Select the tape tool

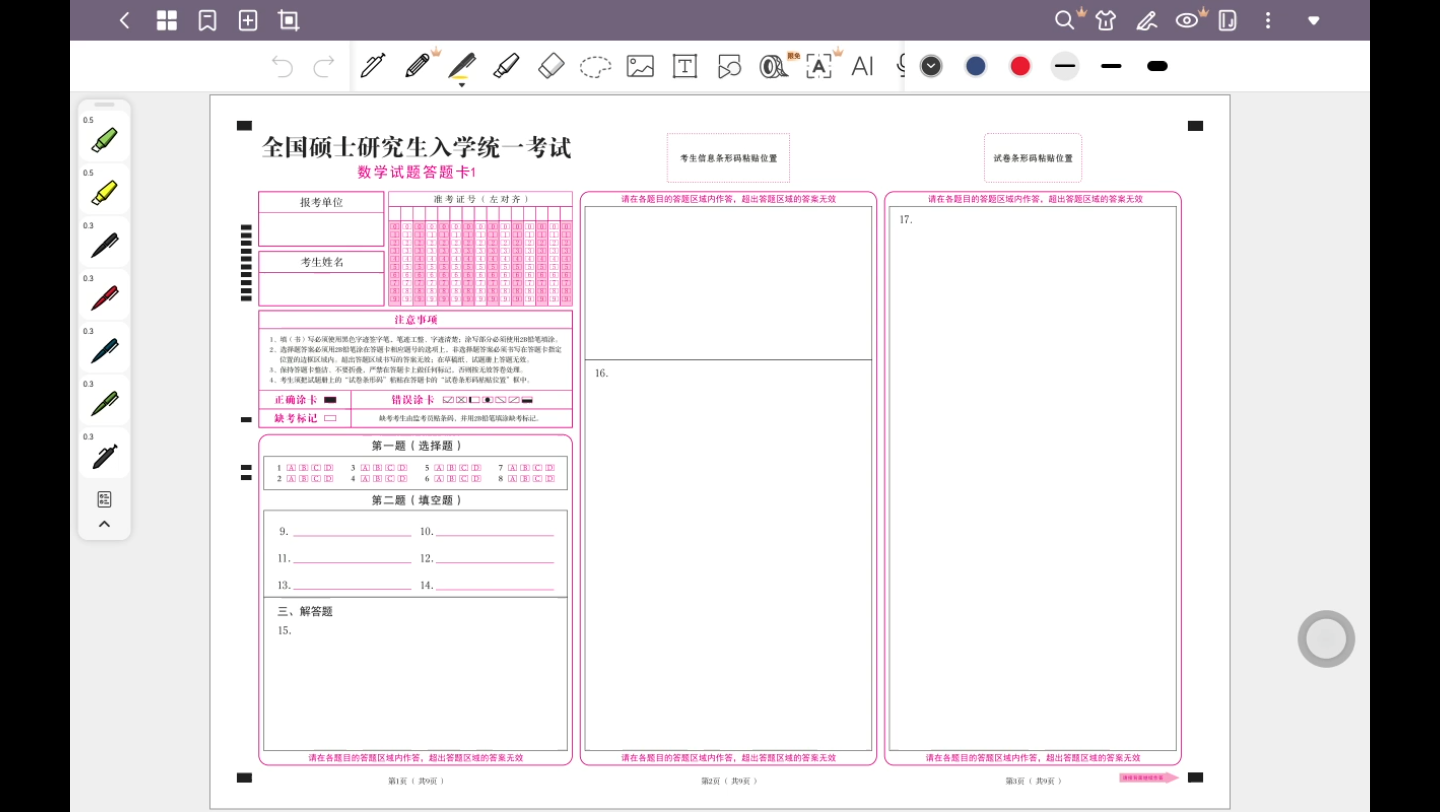pos(773,66)
